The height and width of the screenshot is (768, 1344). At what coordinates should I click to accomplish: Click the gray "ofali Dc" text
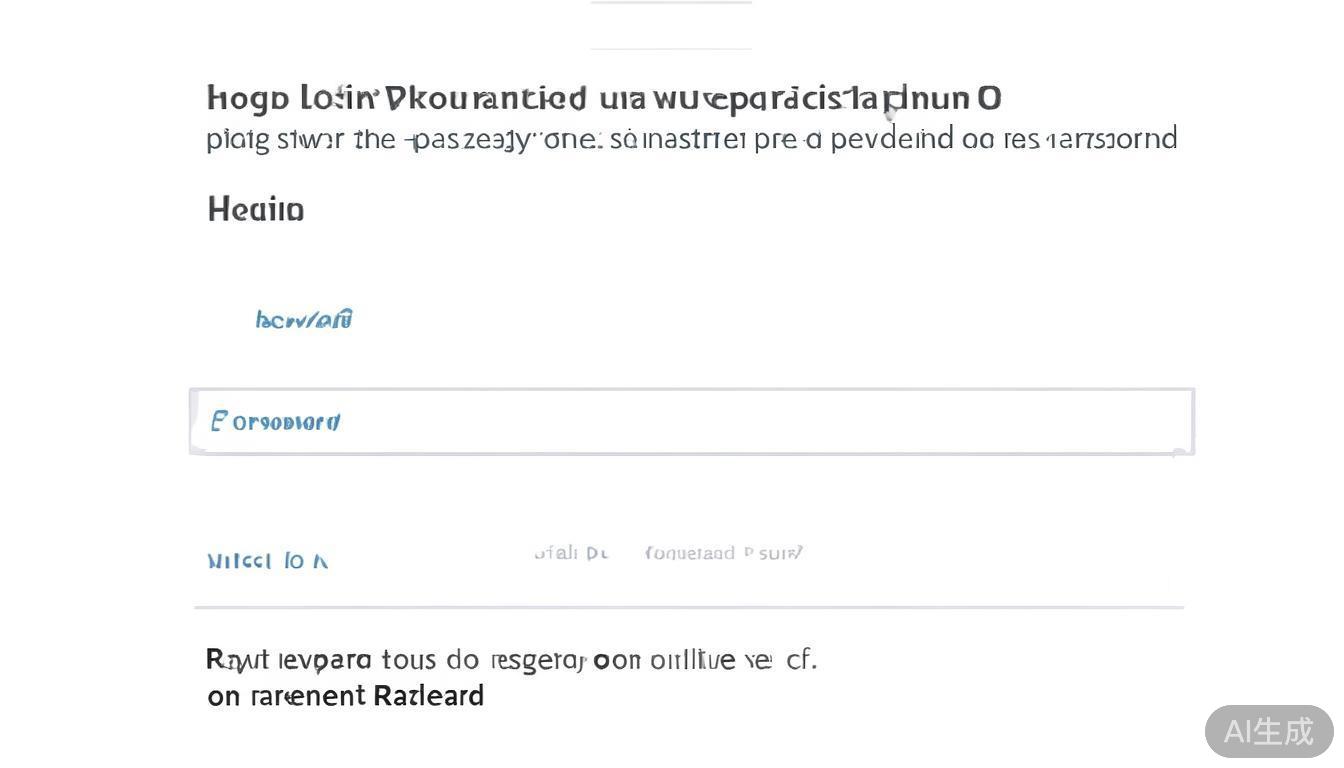(571, 553)
